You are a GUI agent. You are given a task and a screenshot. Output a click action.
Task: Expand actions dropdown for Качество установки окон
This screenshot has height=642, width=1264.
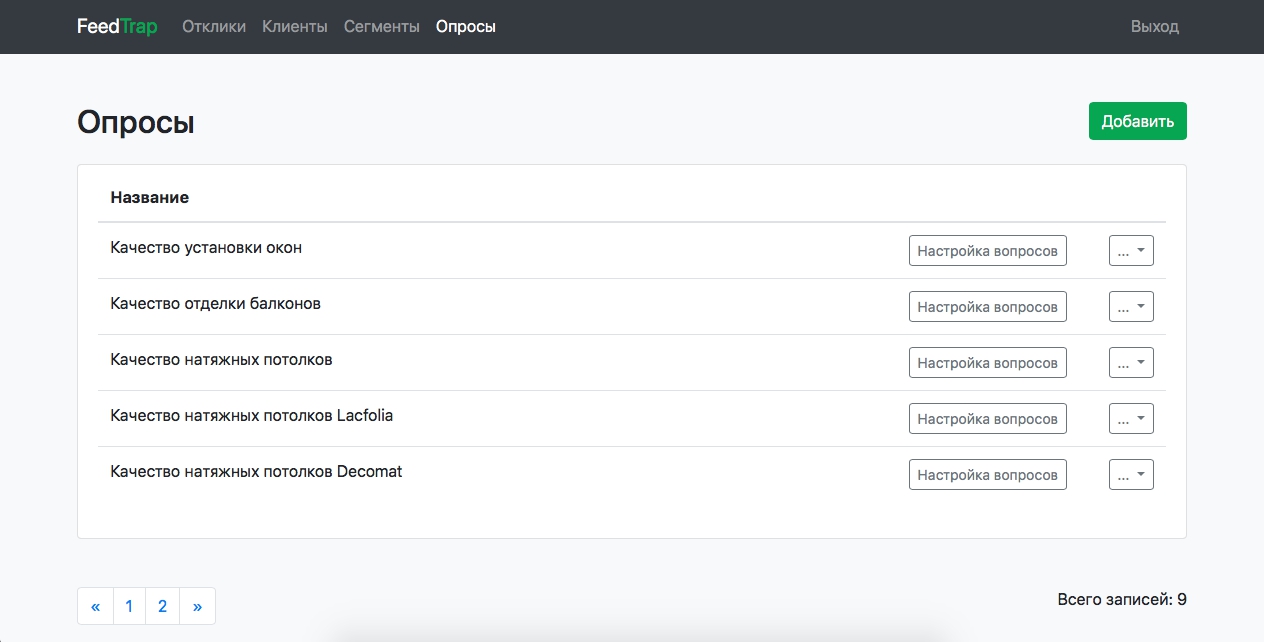coord(1131,251)
